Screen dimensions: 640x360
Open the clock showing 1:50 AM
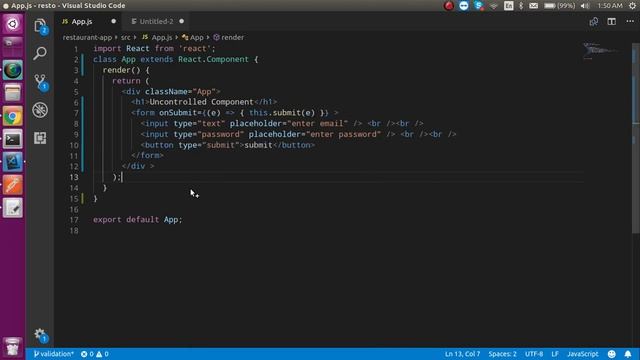coord(610,6)
